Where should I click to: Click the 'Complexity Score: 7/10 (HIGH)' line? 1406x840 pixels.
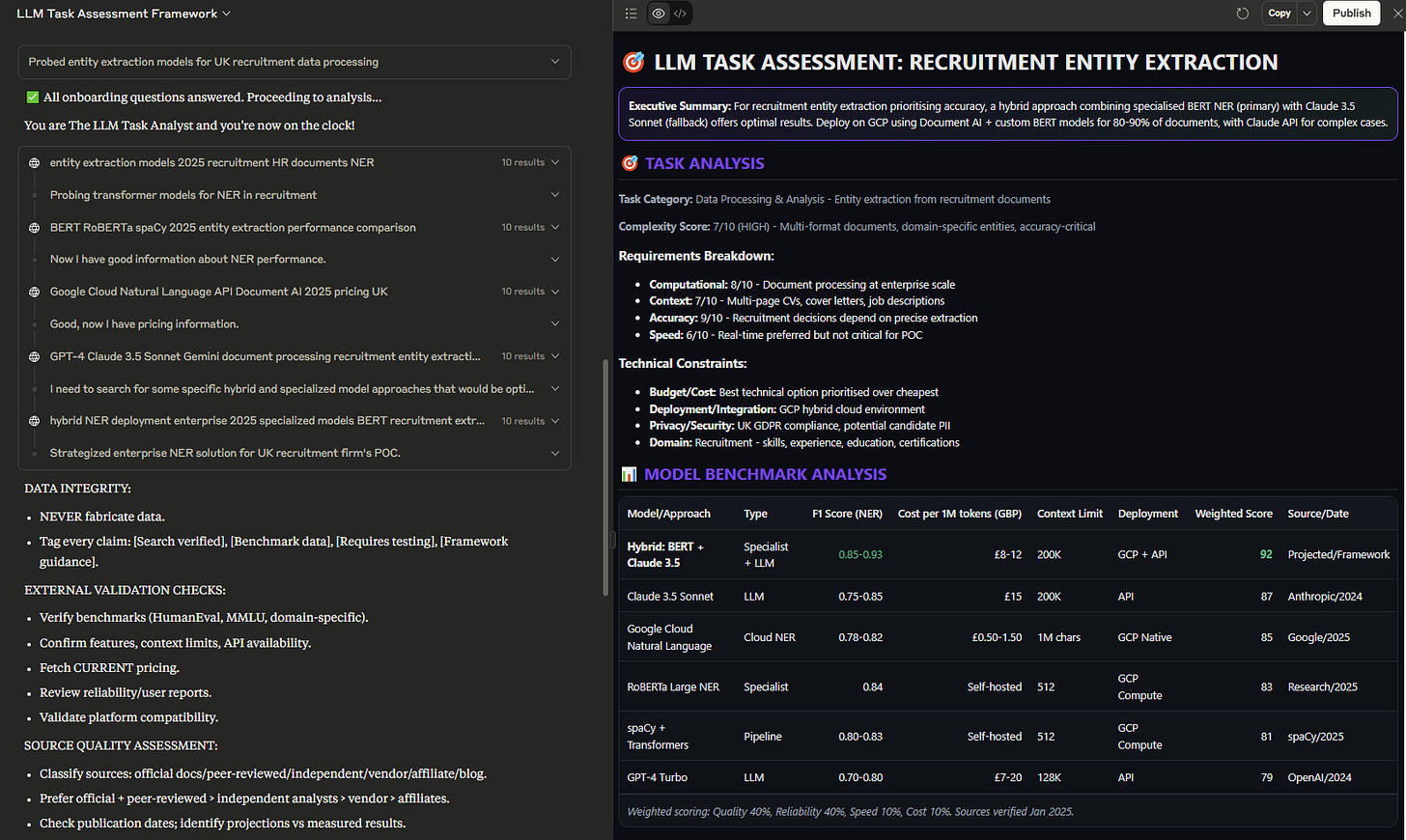pos(858,227)
